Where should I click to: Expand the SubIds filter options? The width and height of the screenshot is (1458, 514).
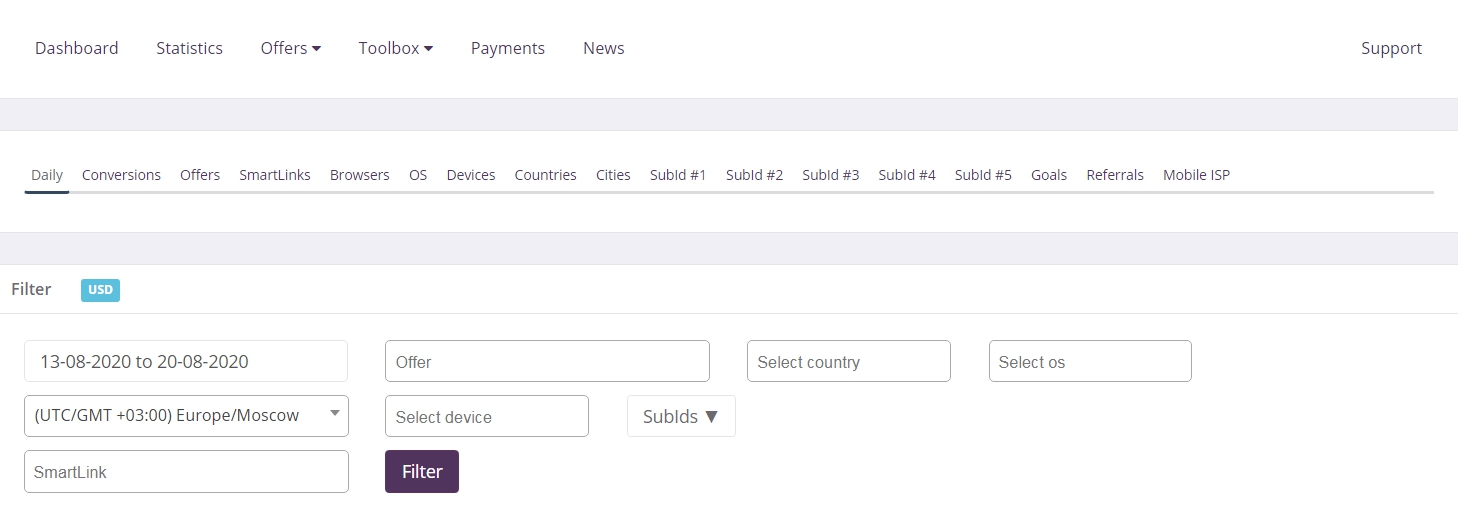681,416
